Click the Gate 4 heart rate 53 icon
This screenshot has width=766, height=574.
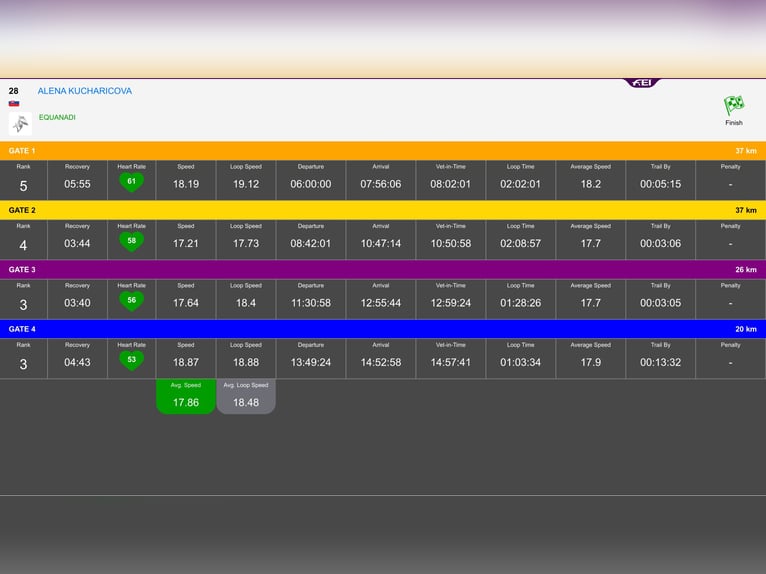pos(131,361)
